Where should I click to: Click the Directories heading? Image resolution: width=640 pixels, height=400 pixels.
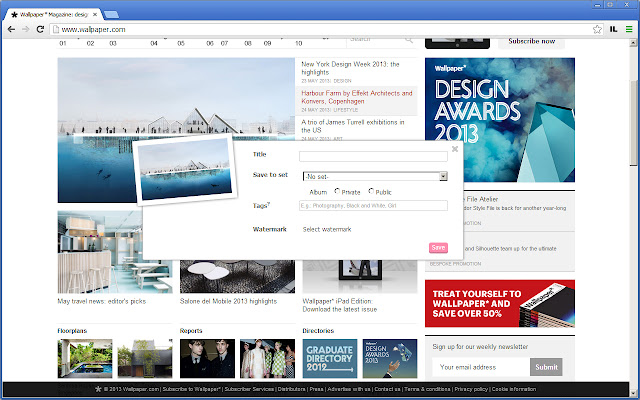(318, 331)
